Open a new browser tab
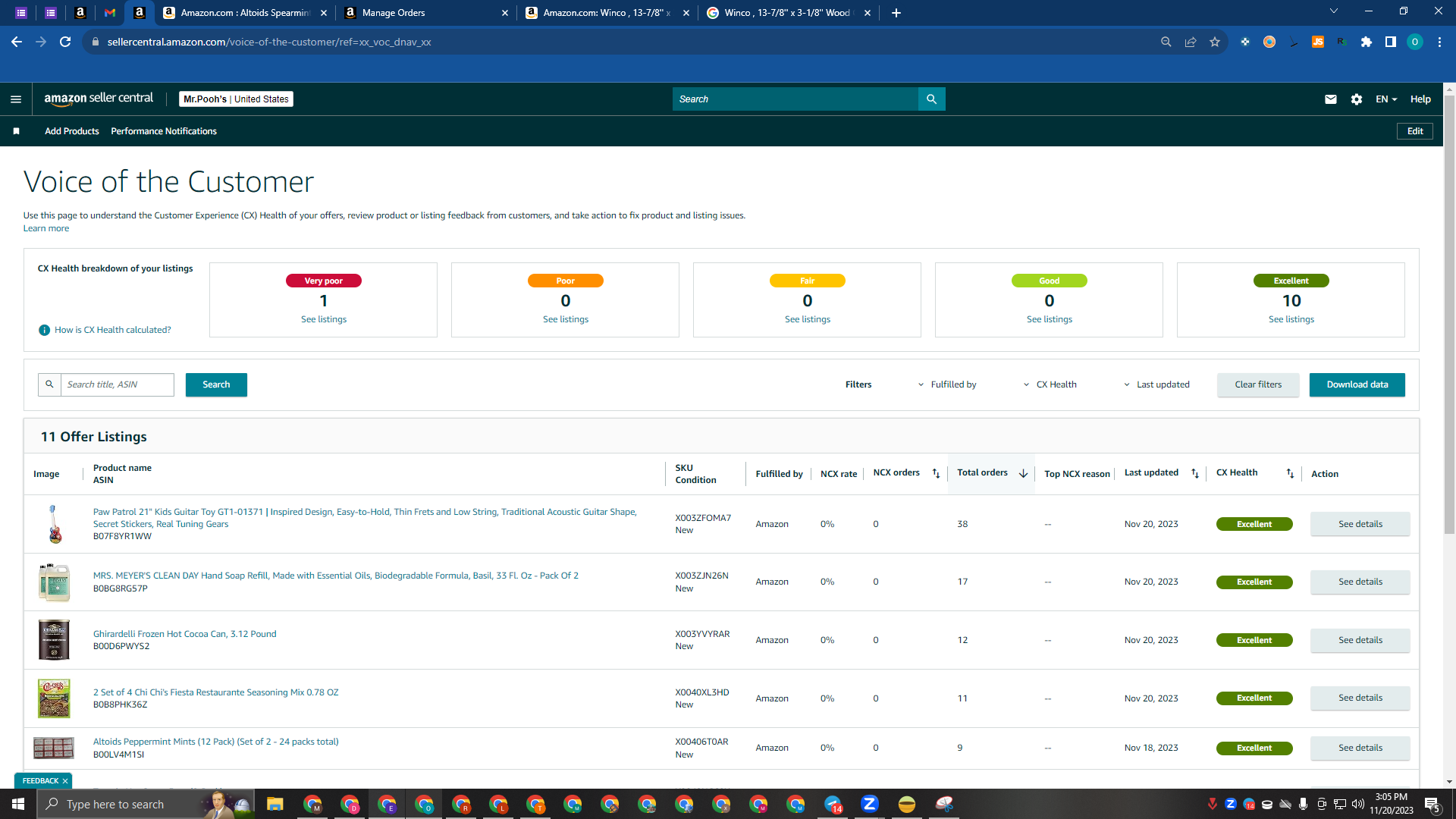 pyautogui.click(x=896, y=13)
